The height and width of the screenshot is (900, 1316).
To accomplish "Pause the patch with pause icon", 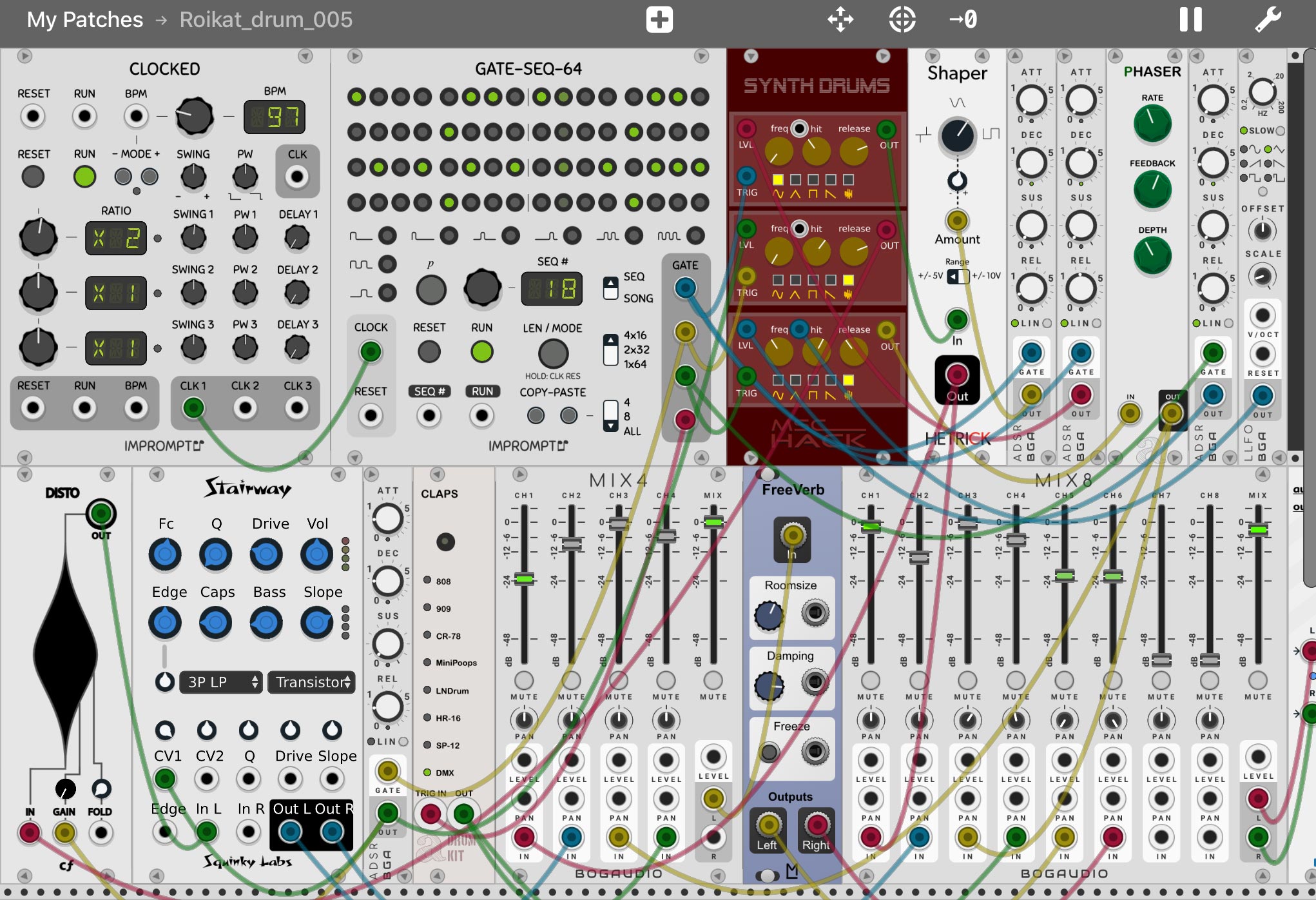I will tap(1190, 19).
